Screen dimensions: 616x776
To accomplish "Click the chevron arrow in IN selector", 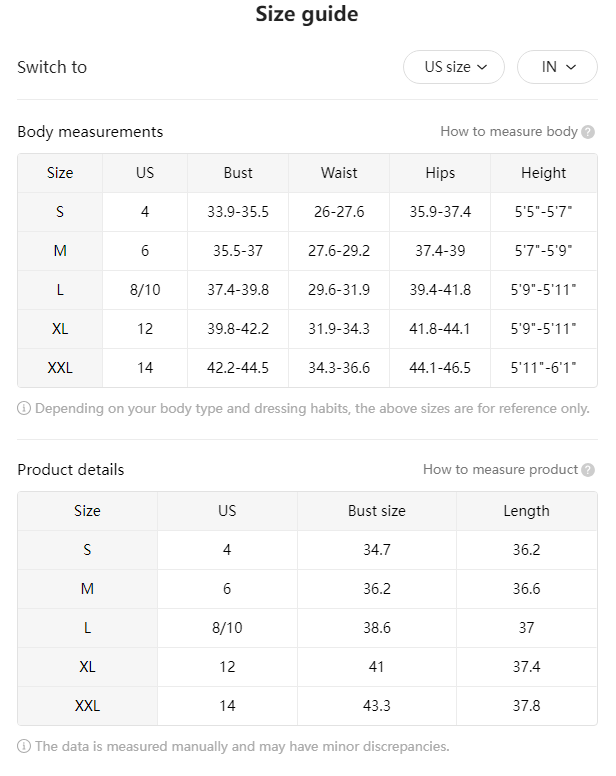I will 571,67.
